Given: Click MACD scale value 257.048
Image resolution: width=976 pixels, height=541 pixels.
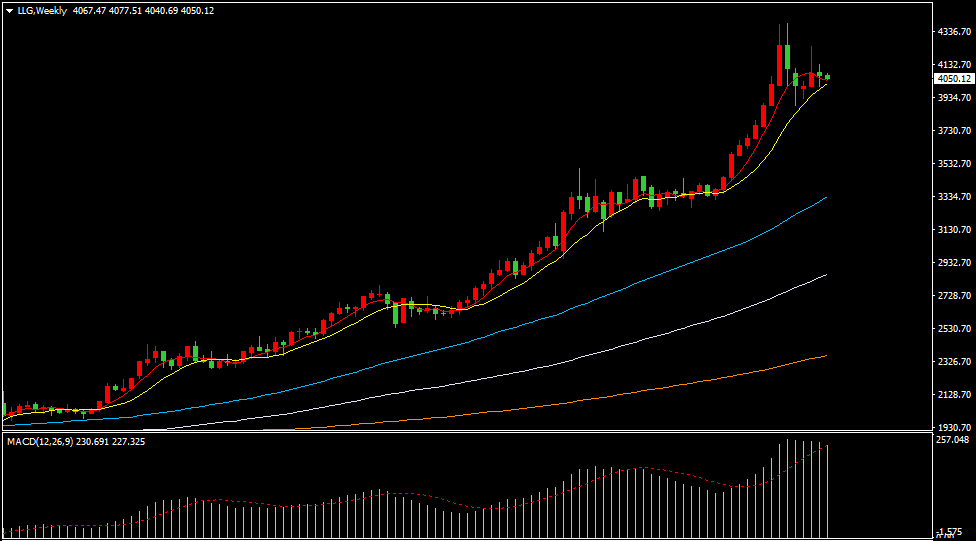Looking at the screenshot, I should coord(952,440).
